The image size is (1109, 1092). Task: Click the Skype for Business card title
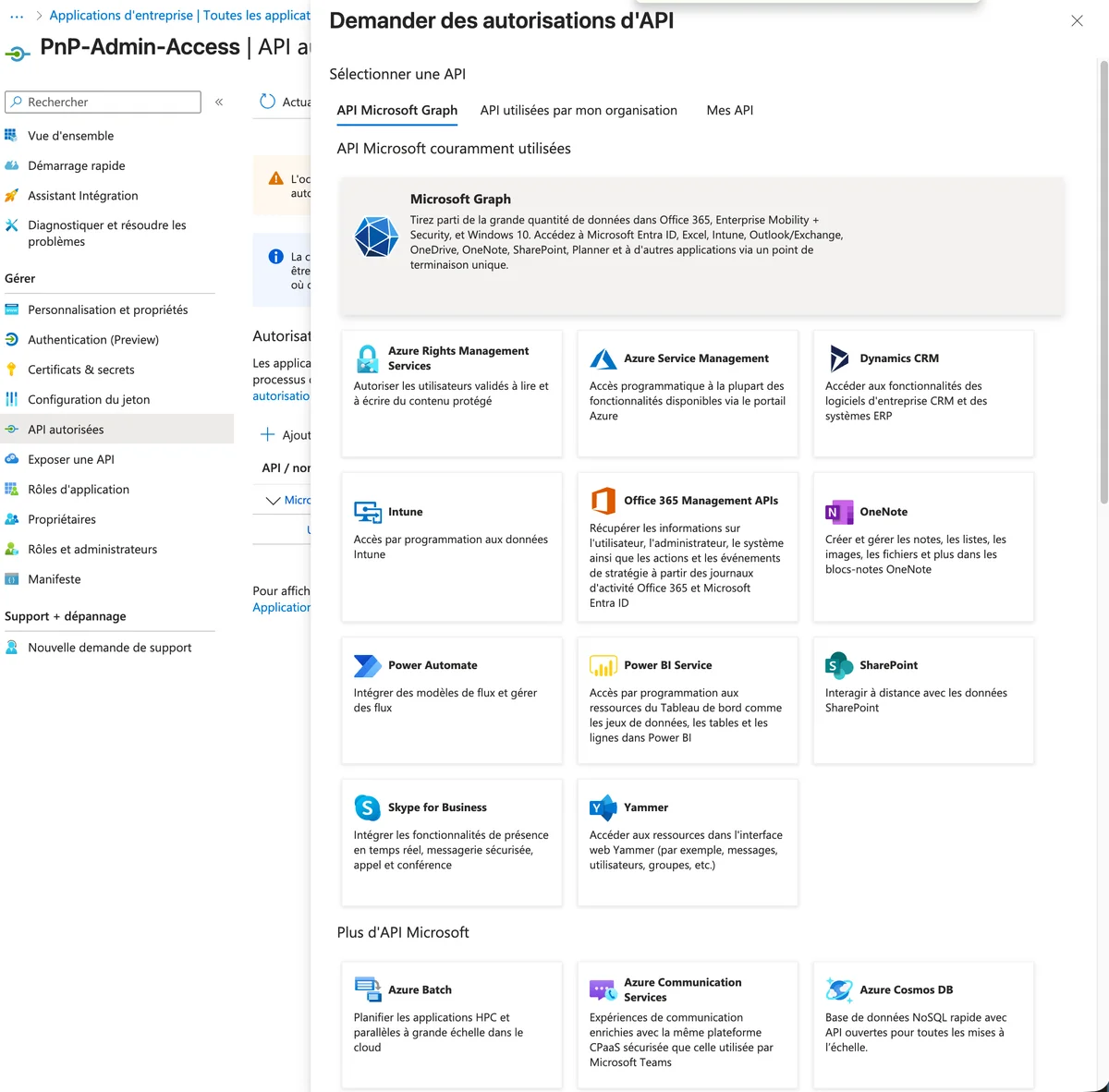(x=437, y=807)
